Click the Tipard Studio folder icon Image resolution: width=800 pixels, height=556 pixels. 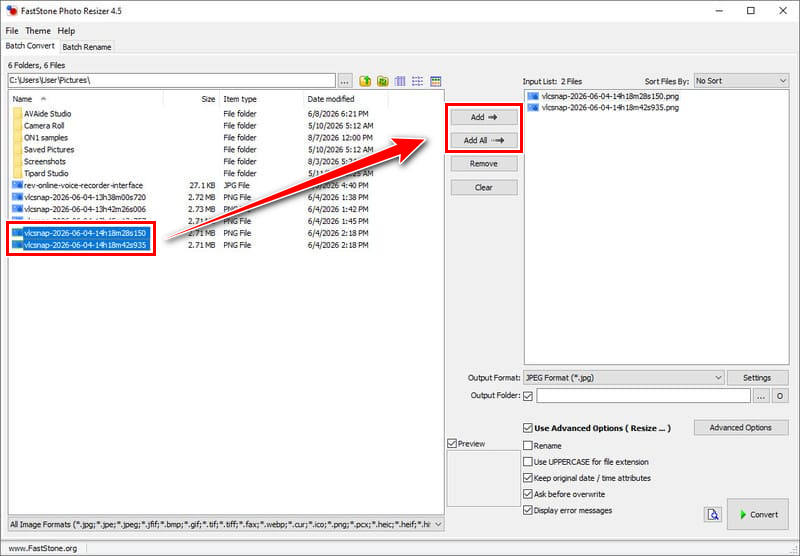tap(17, 173)
